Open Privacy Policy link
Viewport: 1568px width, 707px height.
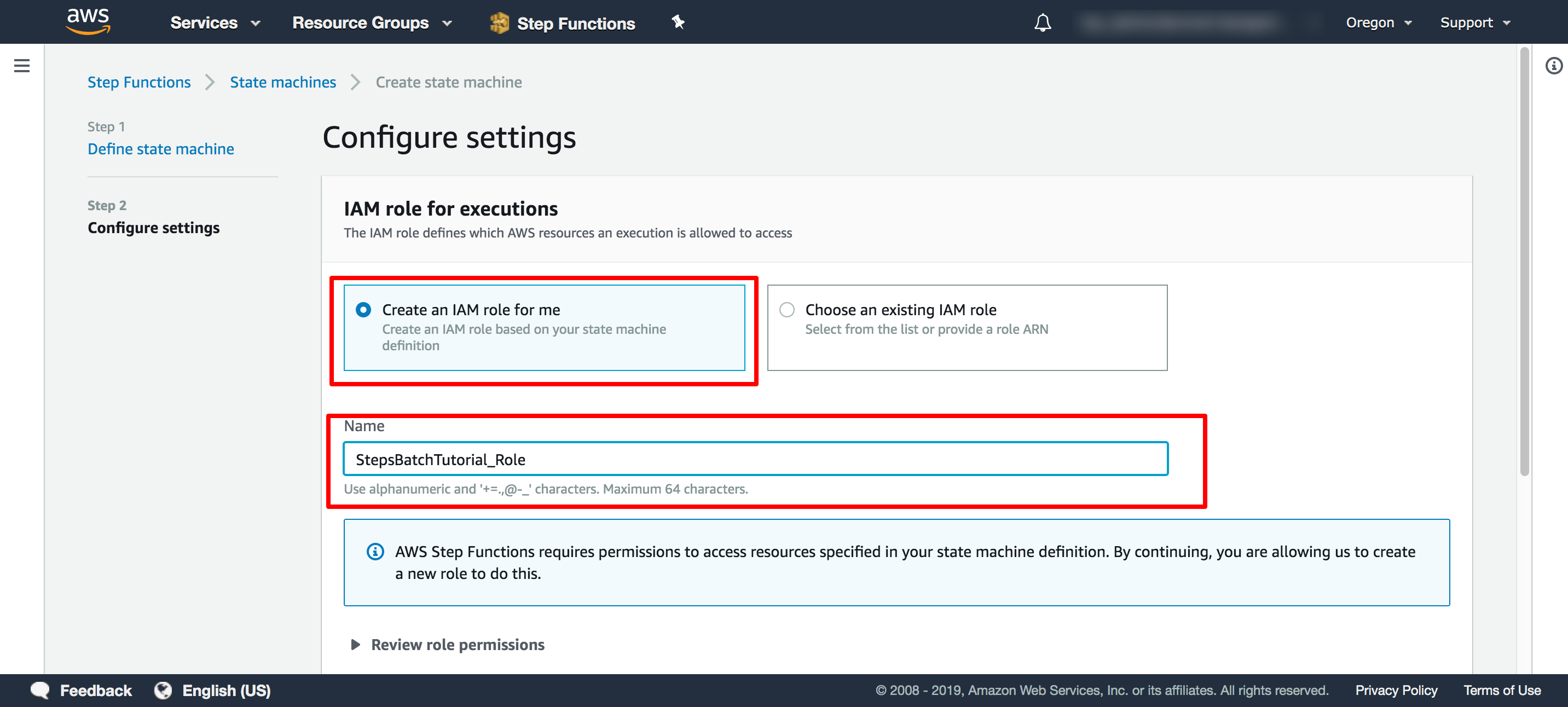(1396, 691)
